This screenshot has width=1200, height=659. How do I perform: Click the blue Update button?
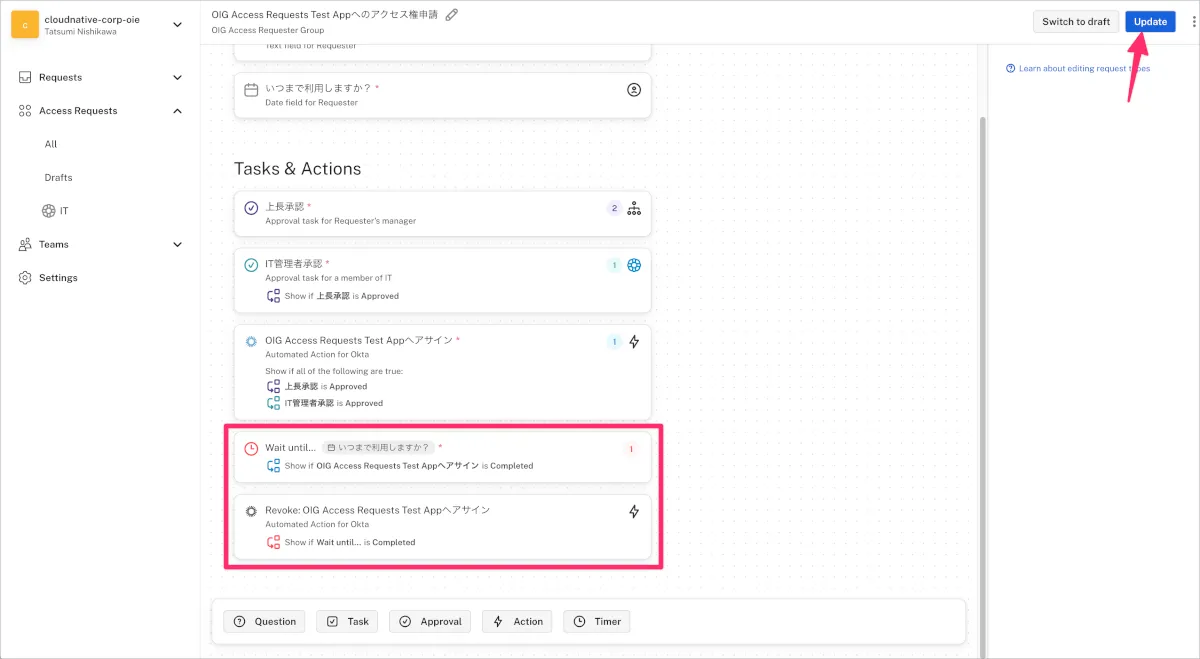click(1150, 22)
